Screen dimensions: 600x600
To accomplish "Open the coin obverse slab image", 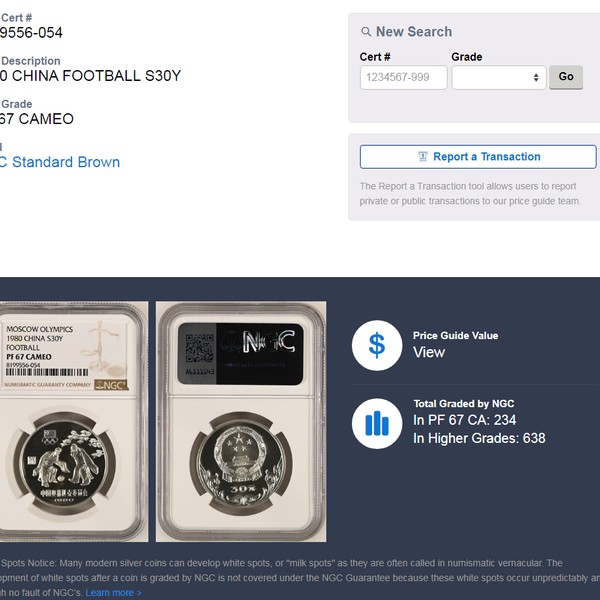I will pyautogui.click(x=73, y=421).
